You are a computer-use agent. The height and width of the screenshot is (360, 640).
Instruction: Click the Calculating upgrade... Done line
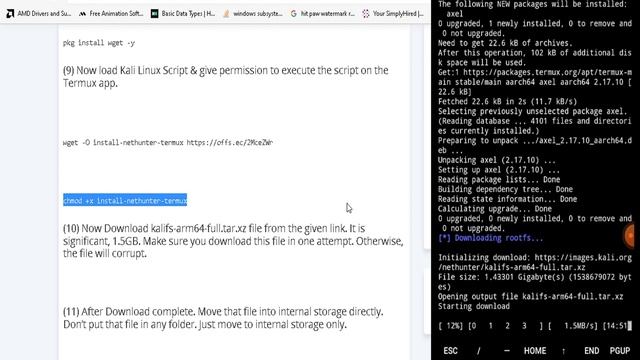pos(495,209)
